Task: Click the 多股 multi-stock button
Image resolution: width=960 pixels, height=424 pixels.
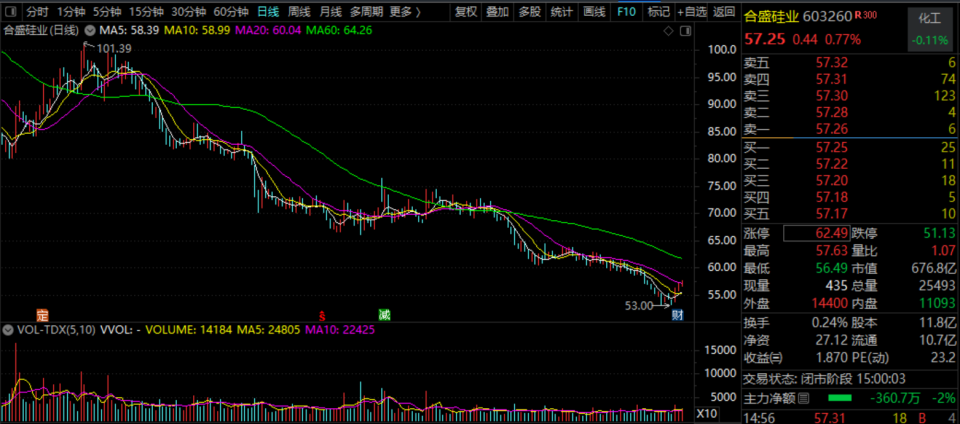Action: (530, 11)
